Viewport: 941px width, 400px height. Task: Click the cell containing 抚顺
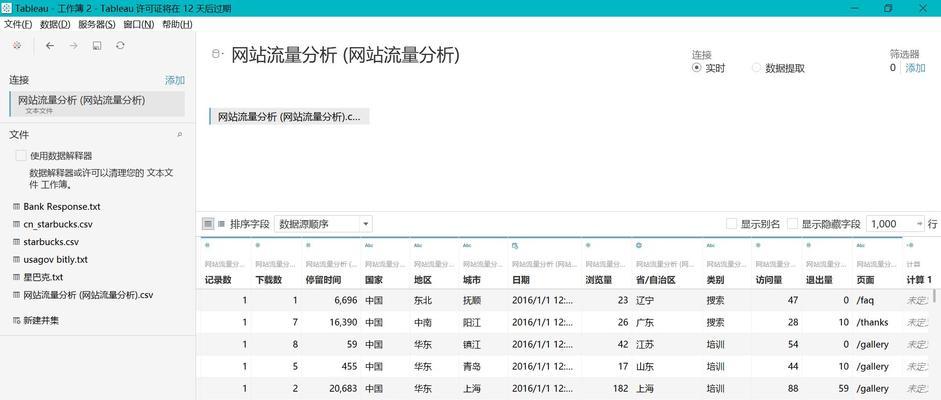(x=484, y=300)
